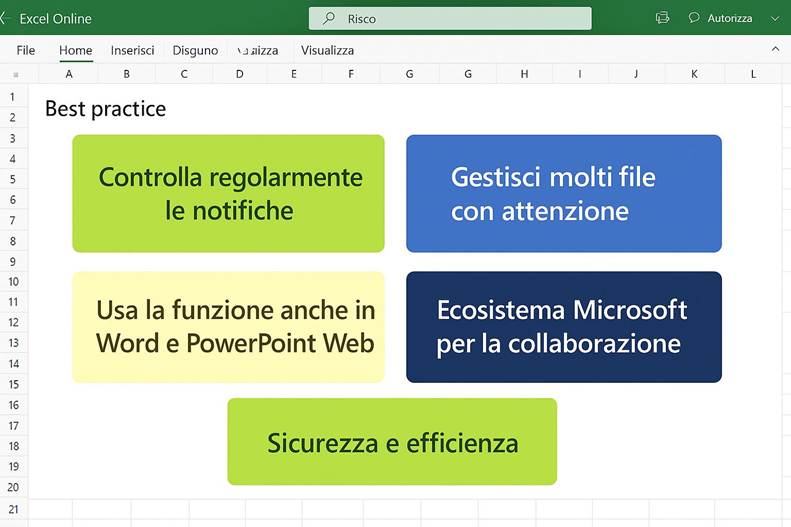Select column K header
This screenshot has width=791, height=527.
tap(694, 74)
